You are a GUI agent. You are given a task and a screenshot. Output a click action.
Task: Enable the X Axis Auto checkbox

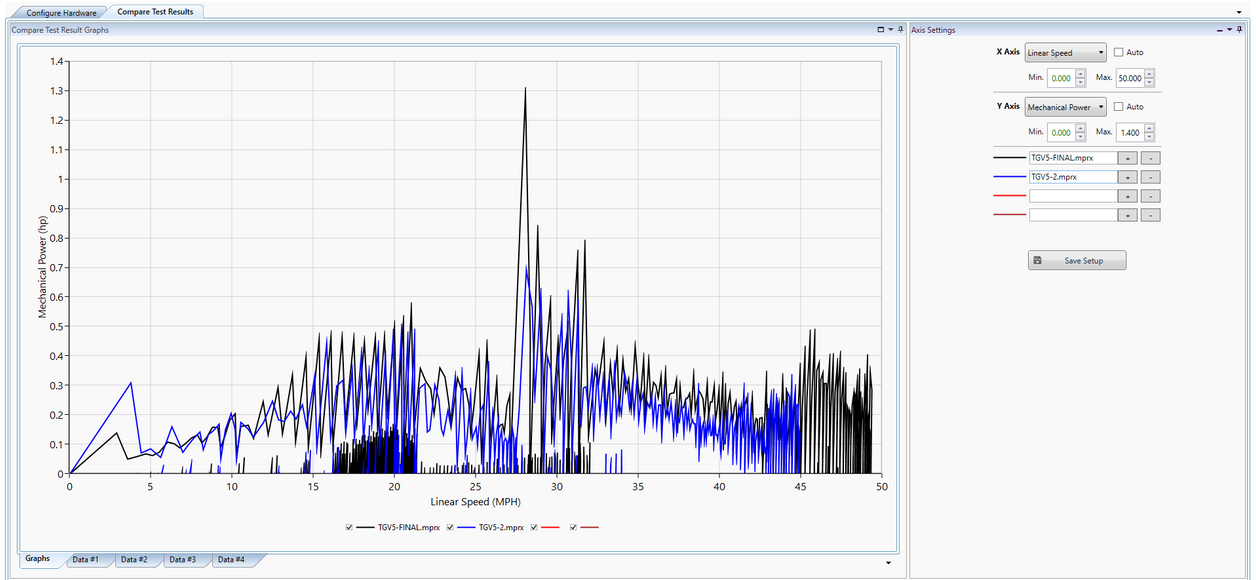click(1119, 52)
